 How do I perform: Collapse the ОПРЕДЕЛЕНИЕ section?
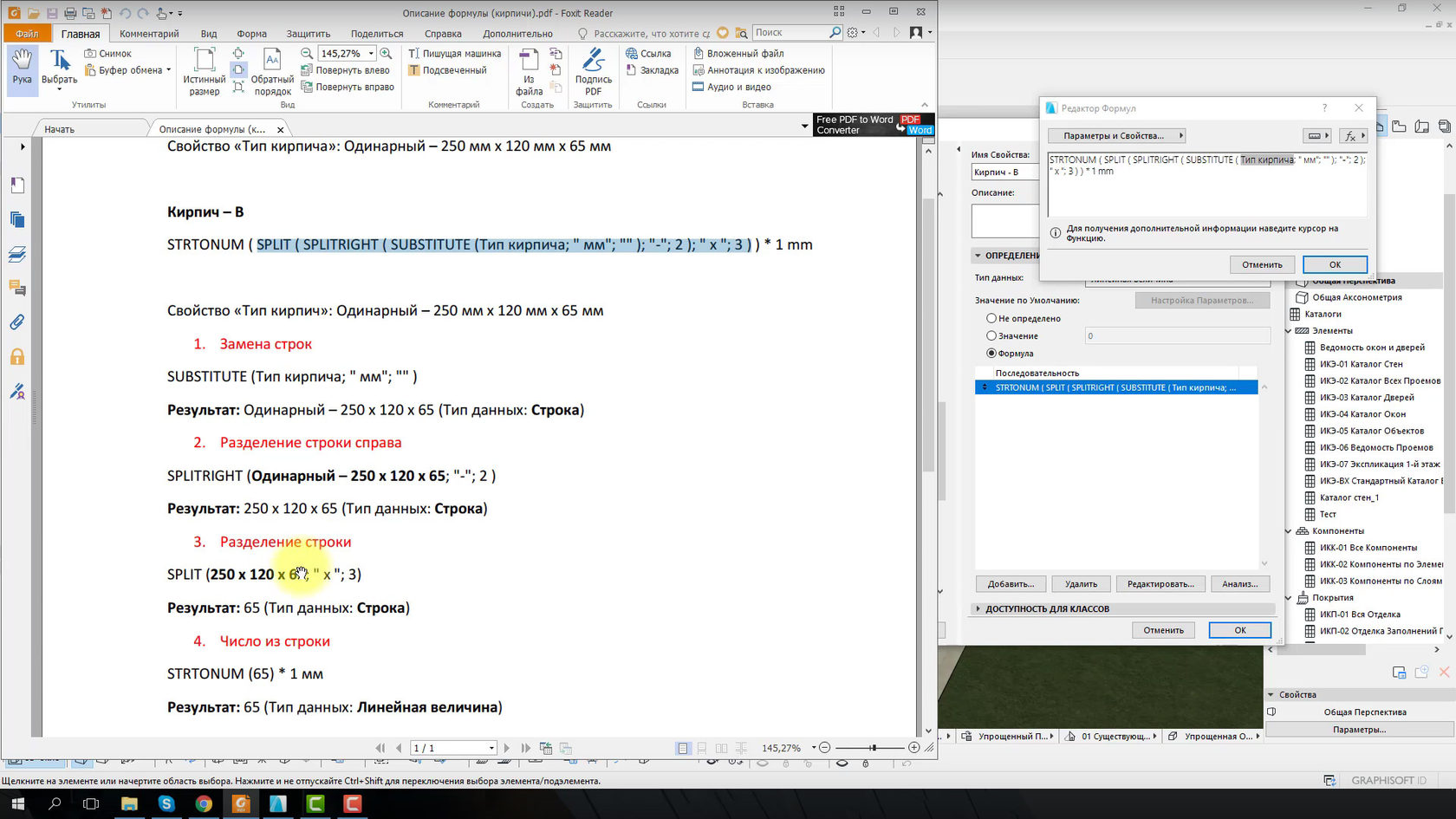coord(978,256)
